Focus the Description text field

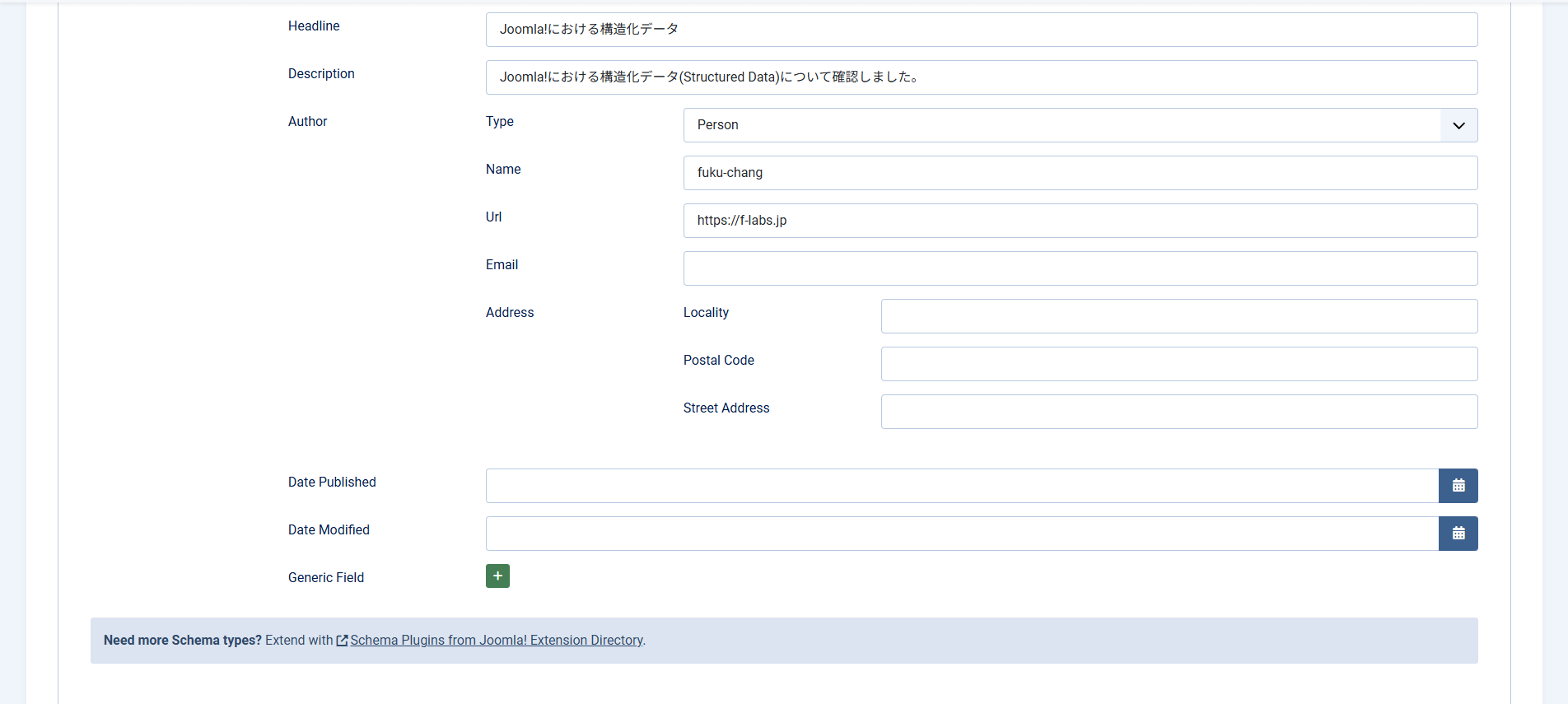(981, 77)
